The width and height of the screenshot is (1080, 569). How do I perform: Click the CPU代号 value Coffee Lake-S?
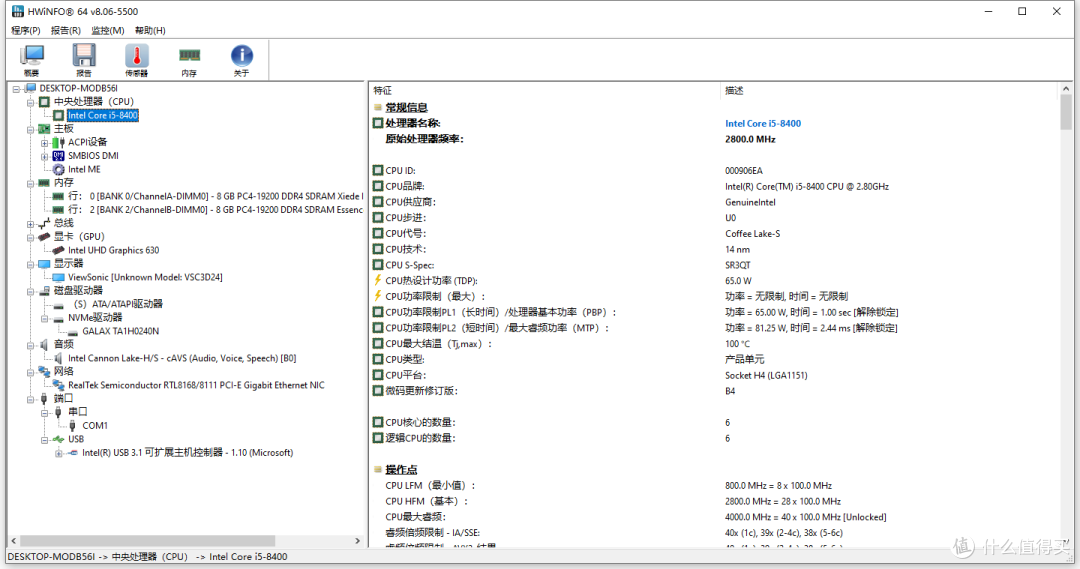pos(753,234)
